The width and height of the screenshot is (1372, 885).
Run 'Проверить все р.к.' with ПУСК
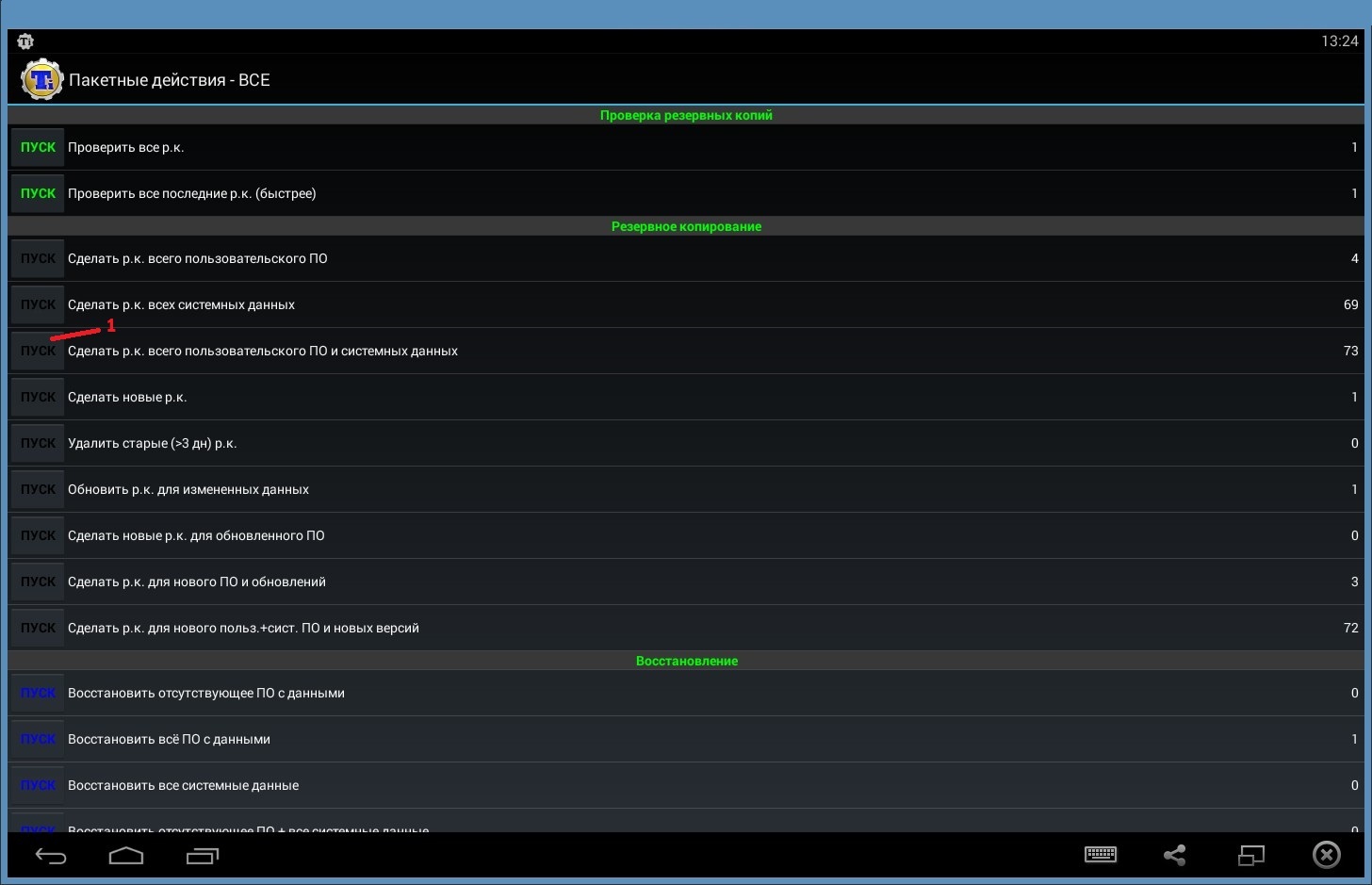[x=38, y=147]
